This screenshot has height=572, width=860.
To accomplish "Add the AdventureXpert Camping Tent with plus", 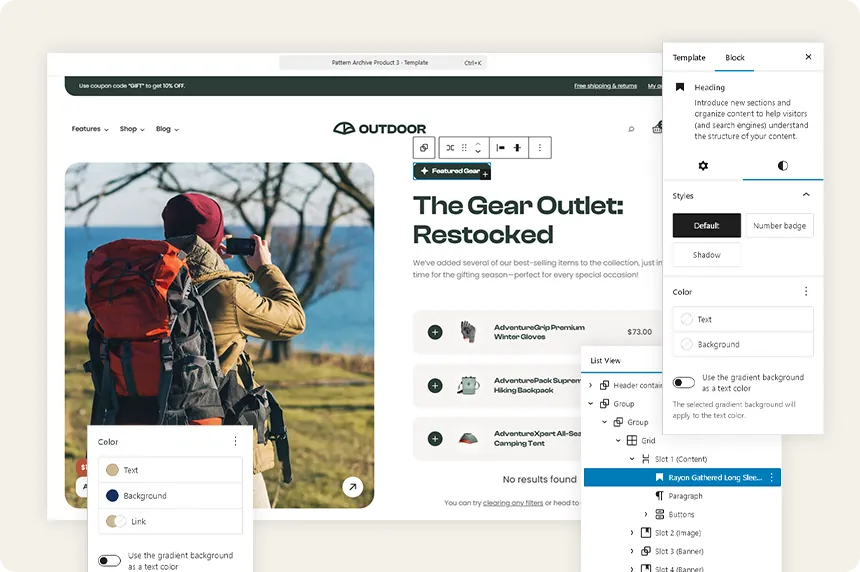I will pos(435,439).
